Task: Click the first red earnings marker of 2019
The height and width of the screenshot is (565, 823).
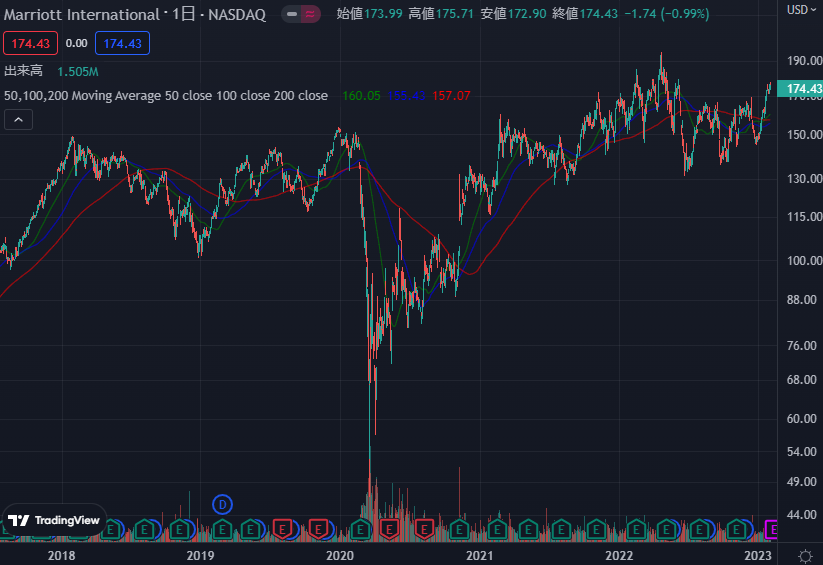Action: click(x=282, y=529)
